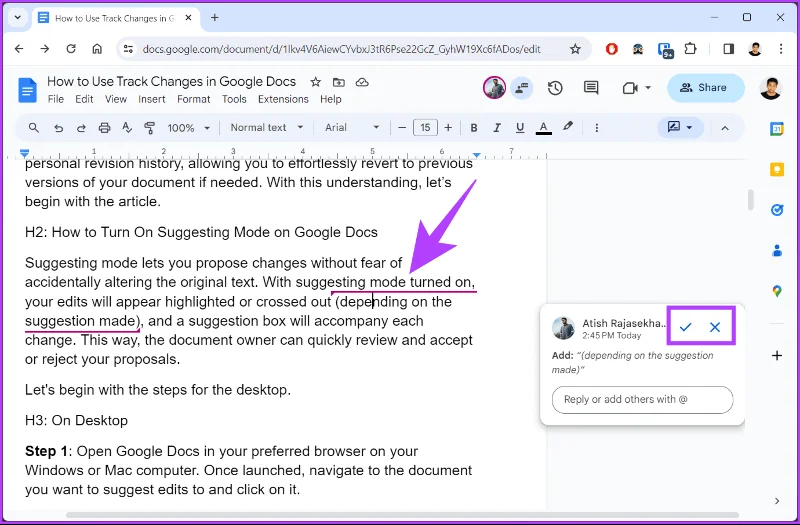Bookmark this page with the star

575,49
